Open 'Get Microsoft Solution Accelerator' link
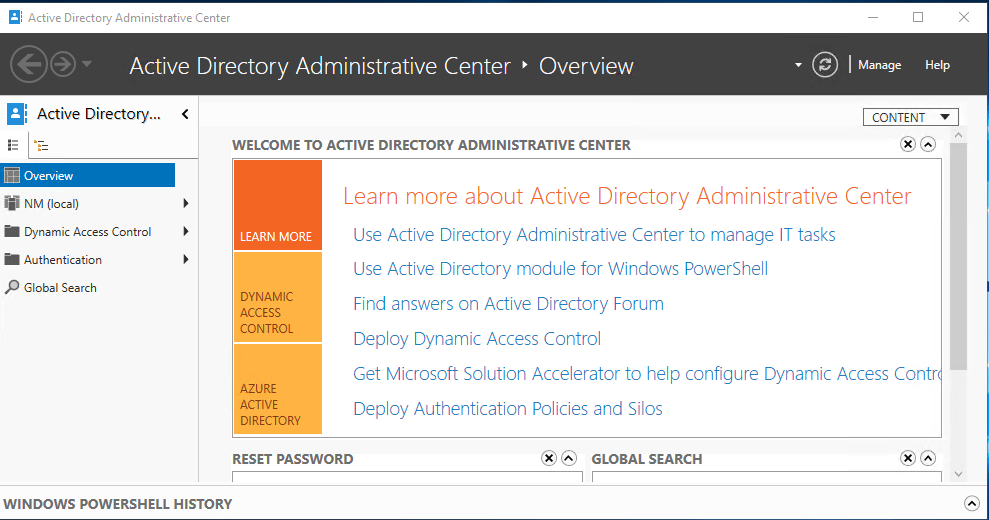This screenshot has width=989, height=520. (x=647, y=374)
